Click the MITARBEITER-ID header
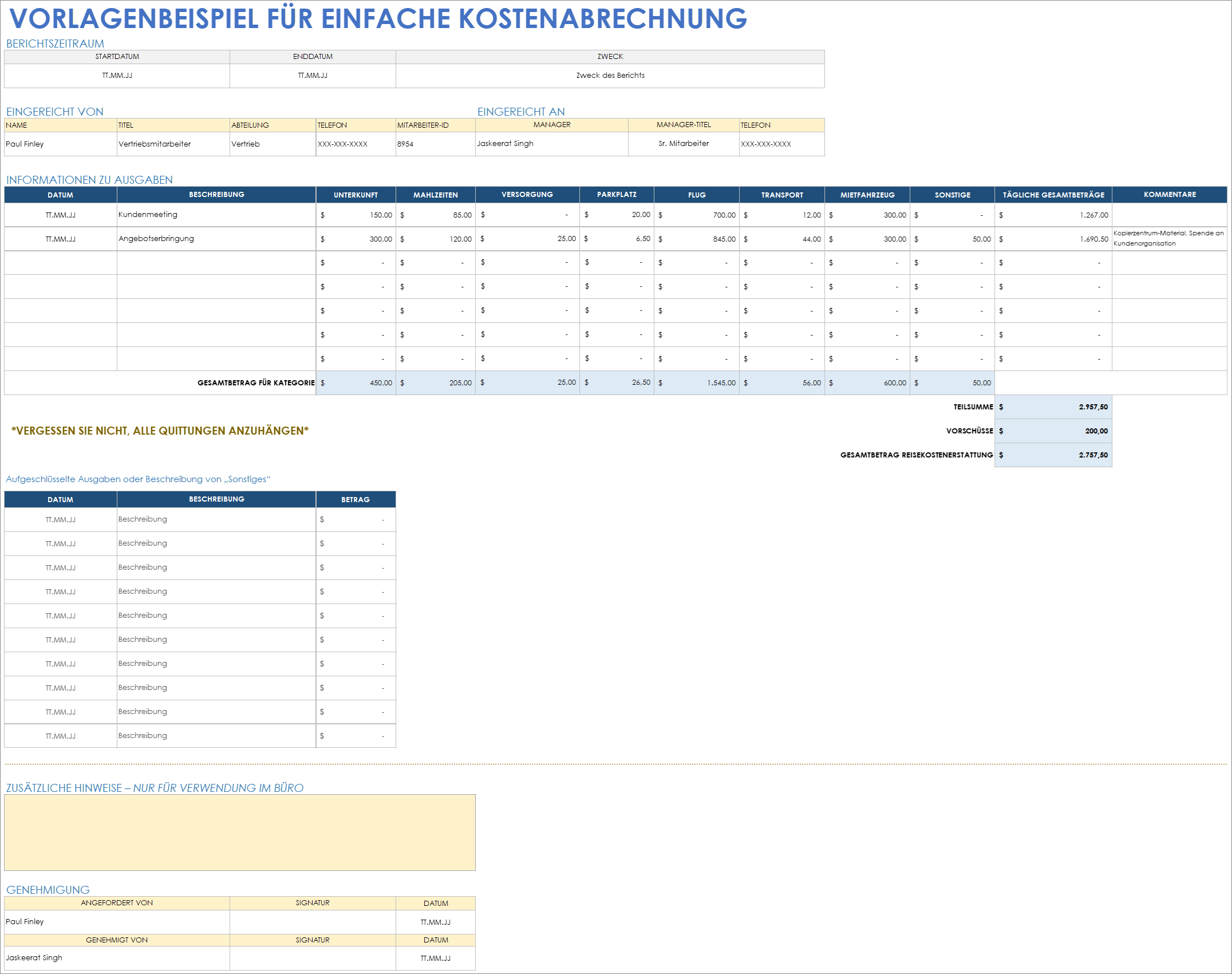 435,125
